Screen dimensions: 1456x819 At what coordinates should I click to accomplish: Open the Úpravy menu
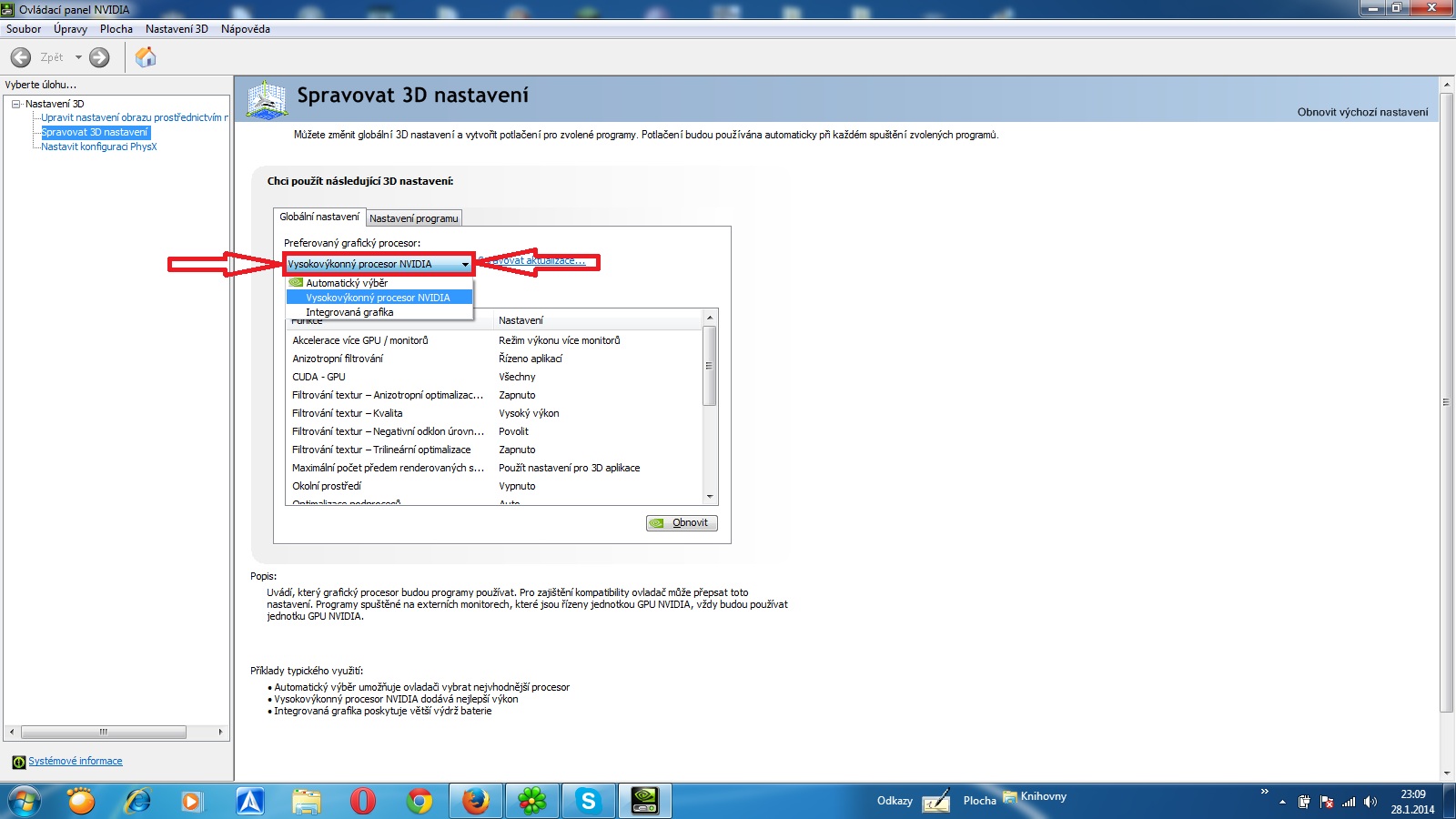[70, 29]
